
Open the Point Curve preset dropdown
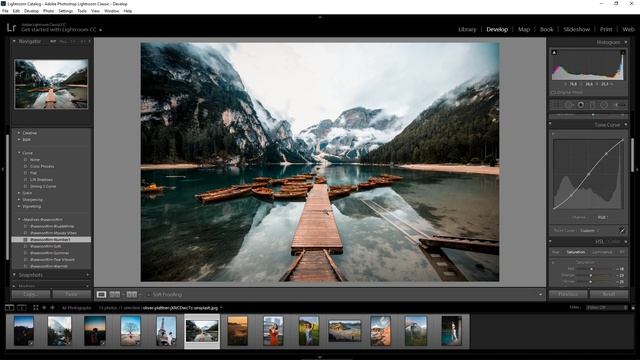pyautogui.click(x=590, y=231)
